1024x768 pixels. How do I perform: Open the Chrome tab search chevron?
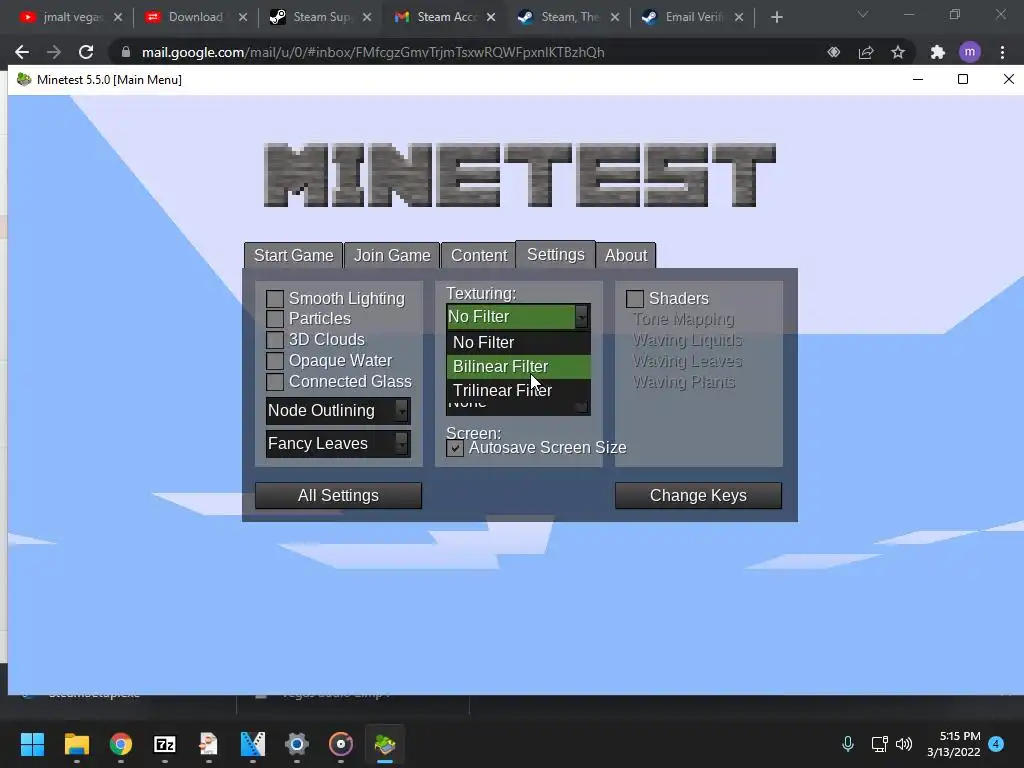click(x=863, y=14)
